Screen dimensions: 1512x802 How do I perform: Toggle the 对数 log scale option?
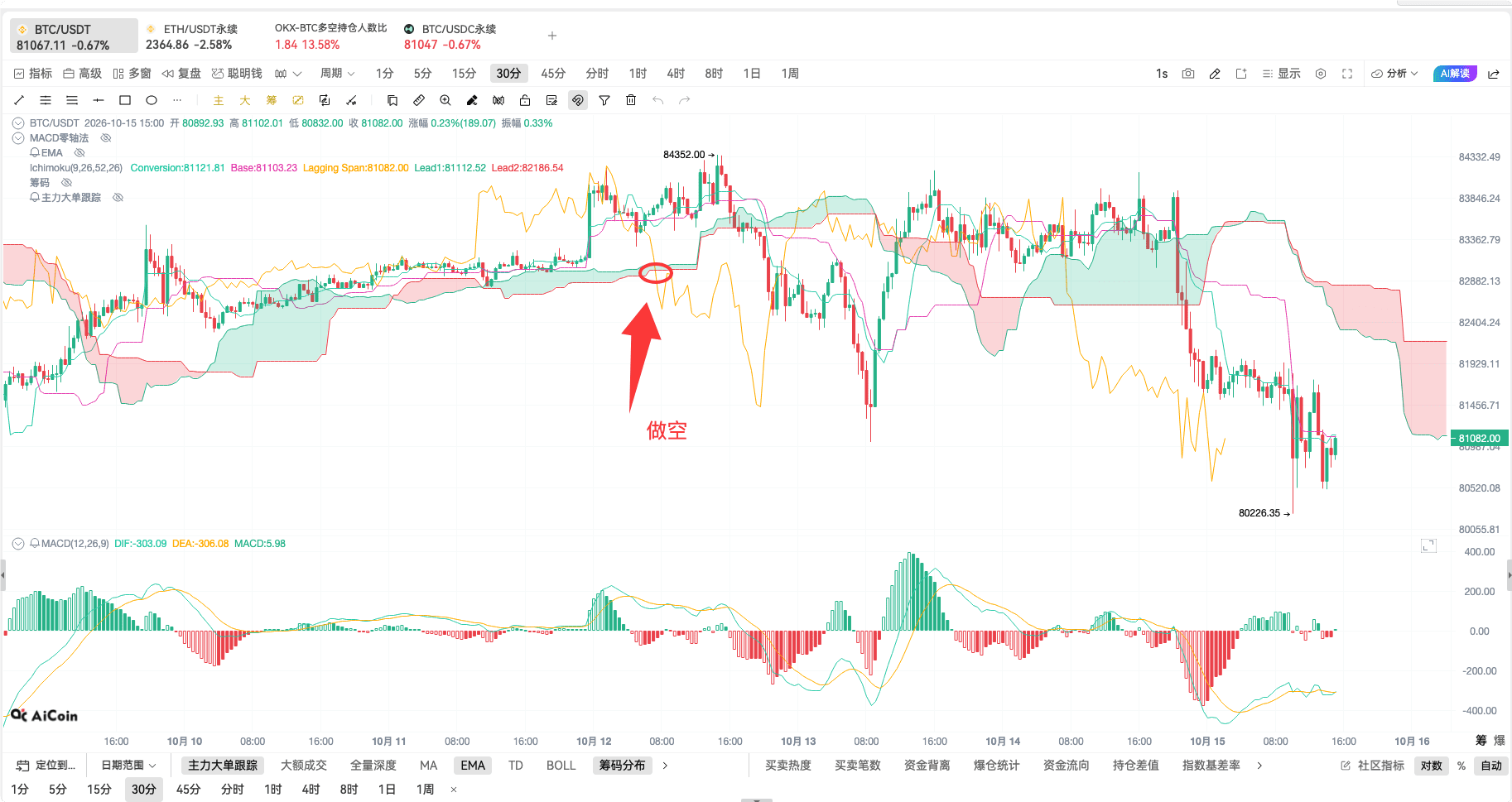(1432, 766)
